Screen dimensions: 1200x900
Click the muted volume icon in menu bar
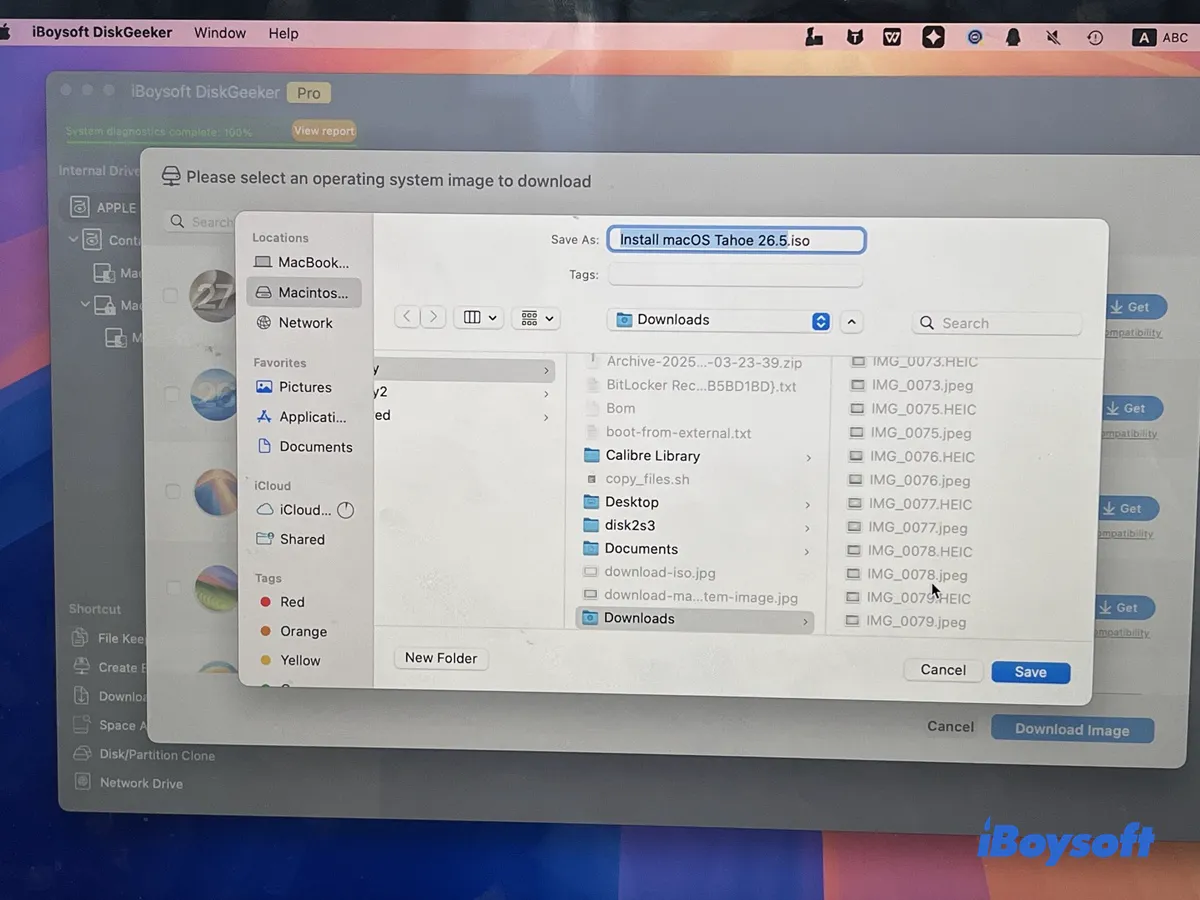tap(1053, 37)
